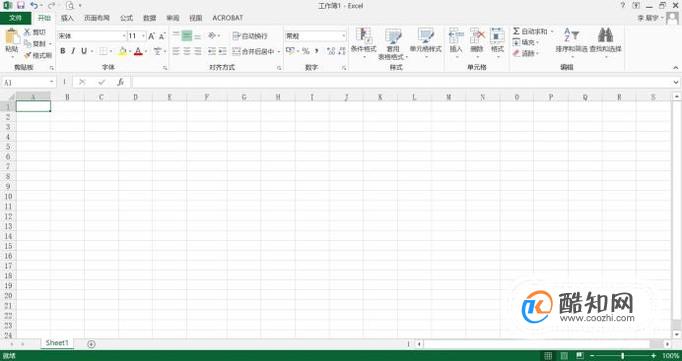
Task: Click the Insert Function fx icon
Action: (x=121, y=82)
